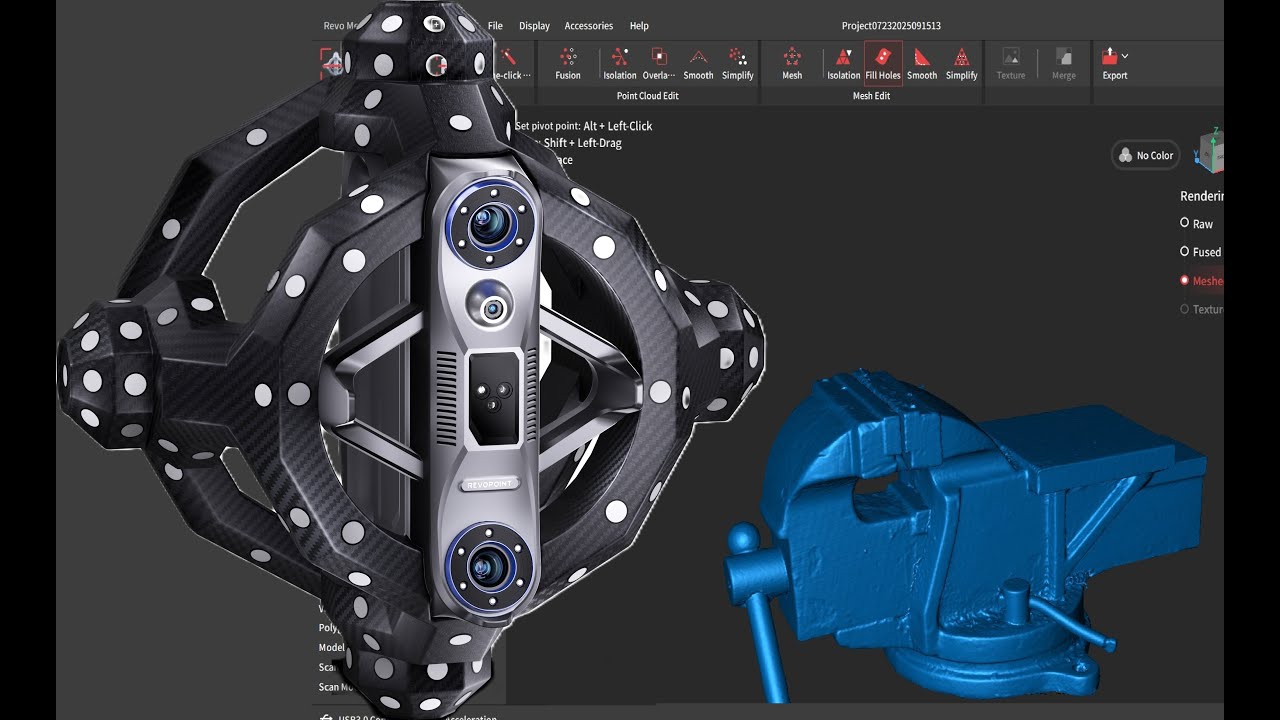
Task: Activate the Fill Holes tool
Action: coord(883,64)
